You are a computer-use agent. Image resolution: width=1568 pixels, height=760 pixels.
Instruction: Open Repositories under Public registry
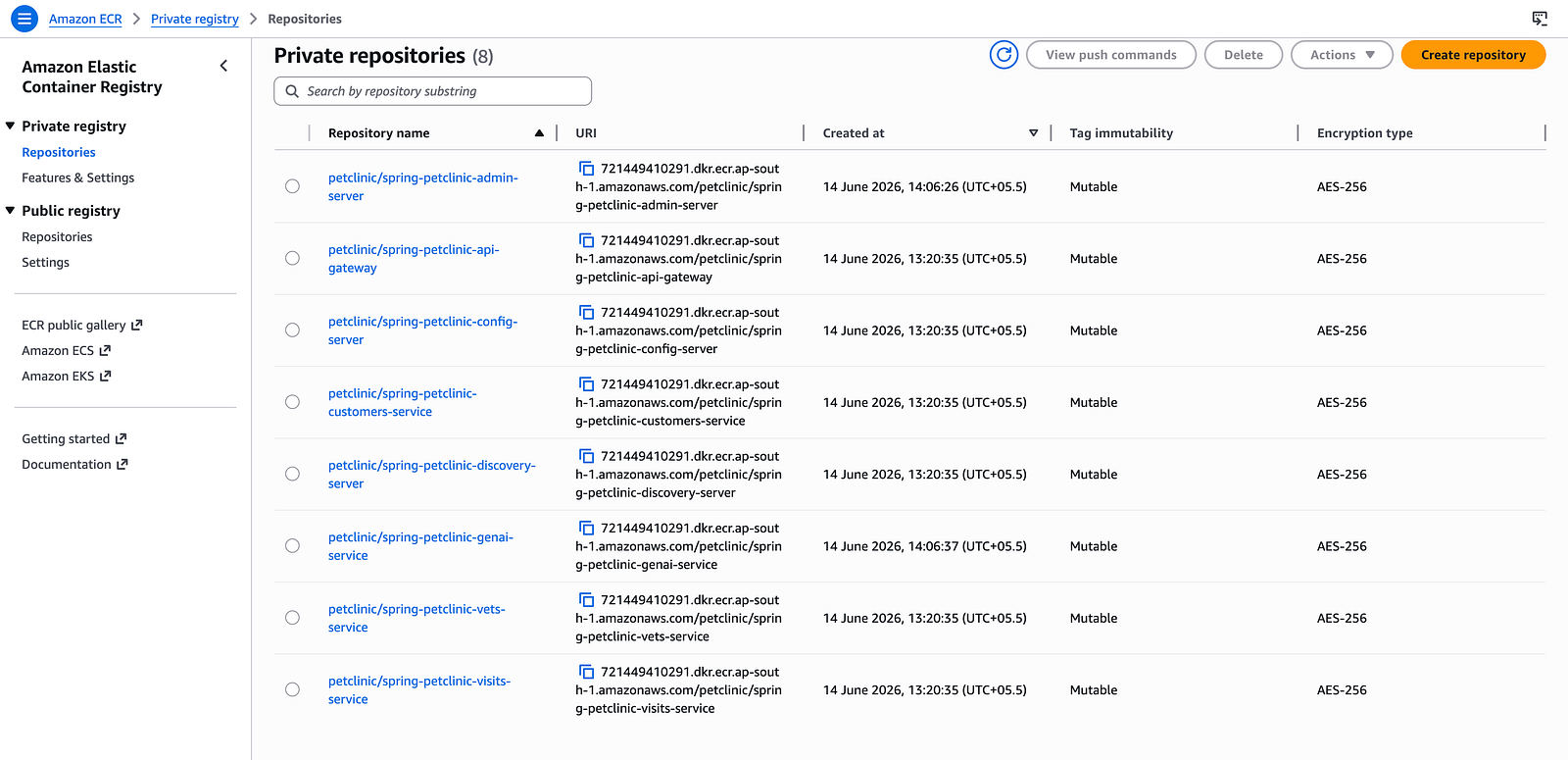(57, 236)
